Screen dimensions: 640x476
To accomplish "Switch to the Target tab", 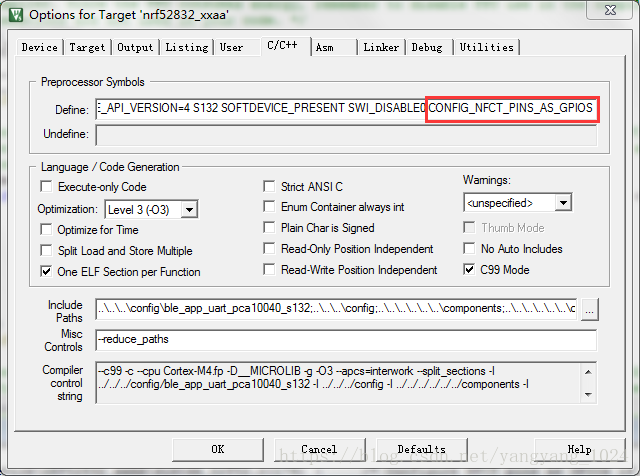I will click(x=87, y=47).
